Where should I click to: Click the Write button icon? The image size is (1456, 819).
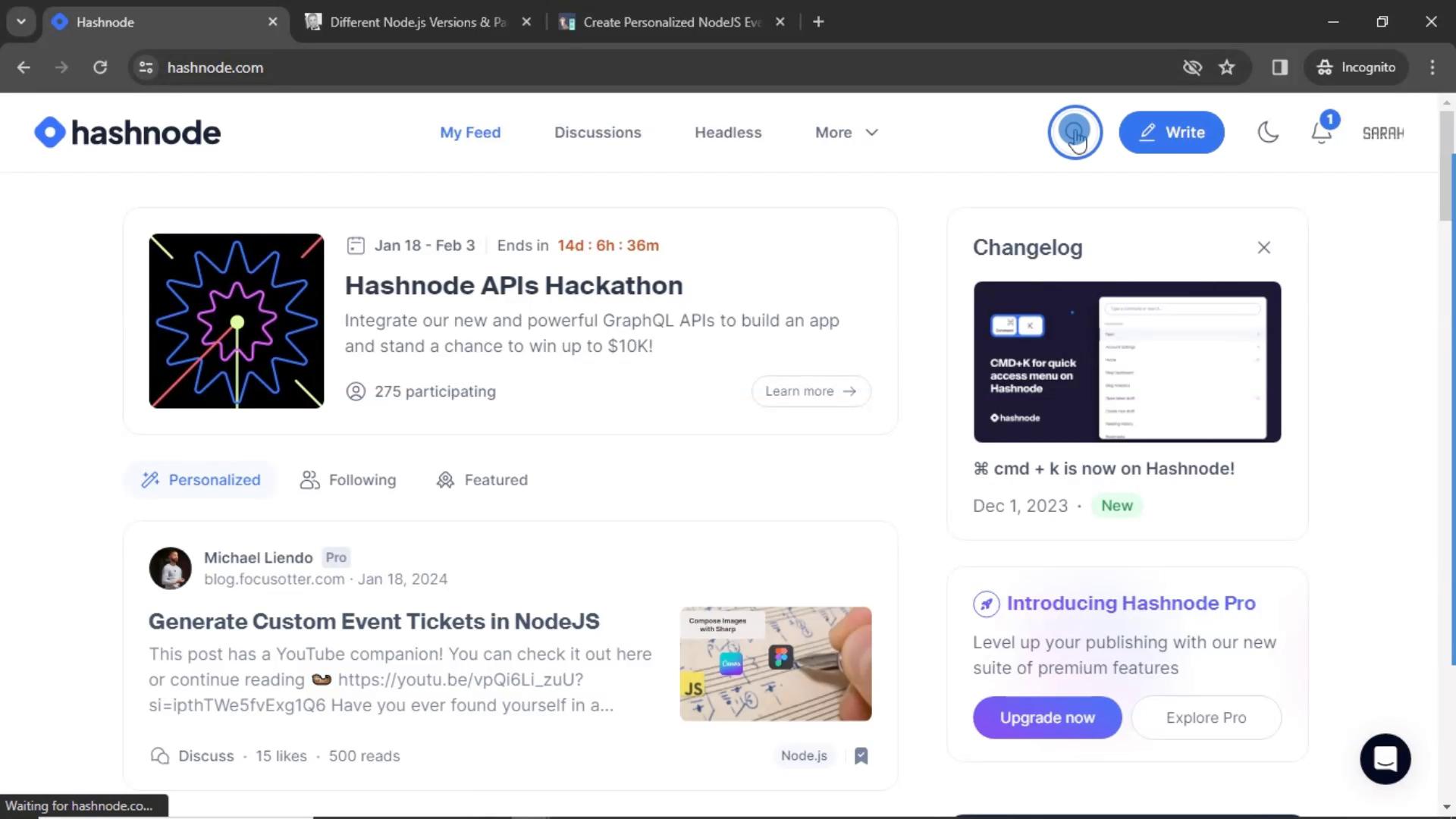(x=1147, y=132)
